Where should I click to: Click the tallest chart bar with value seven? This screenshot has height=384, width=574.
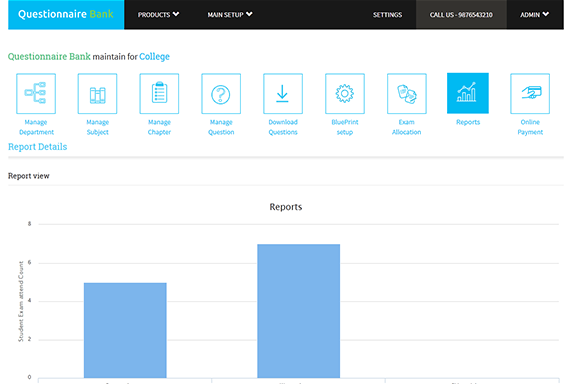click(x=299, y=311)
